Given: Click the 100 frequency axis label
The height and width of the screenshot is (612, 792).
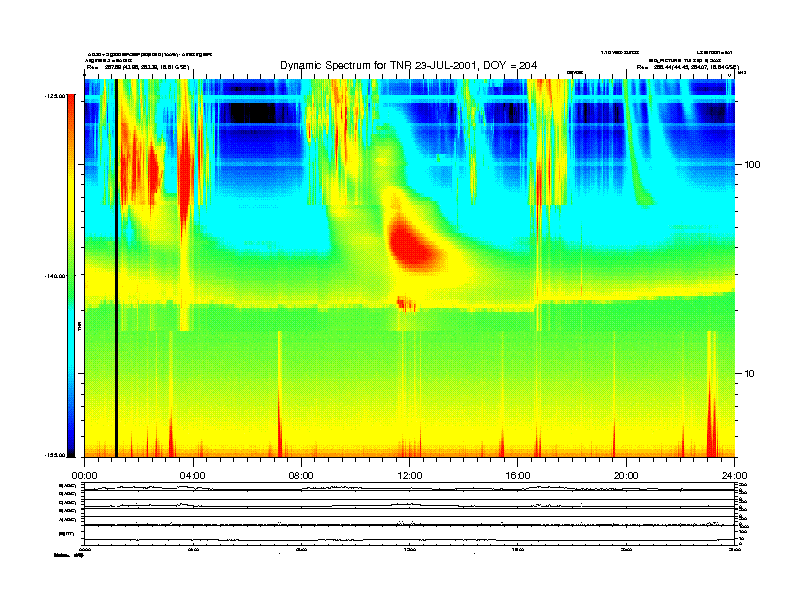Looking at the screenshot, I should (x=752, y=165).
